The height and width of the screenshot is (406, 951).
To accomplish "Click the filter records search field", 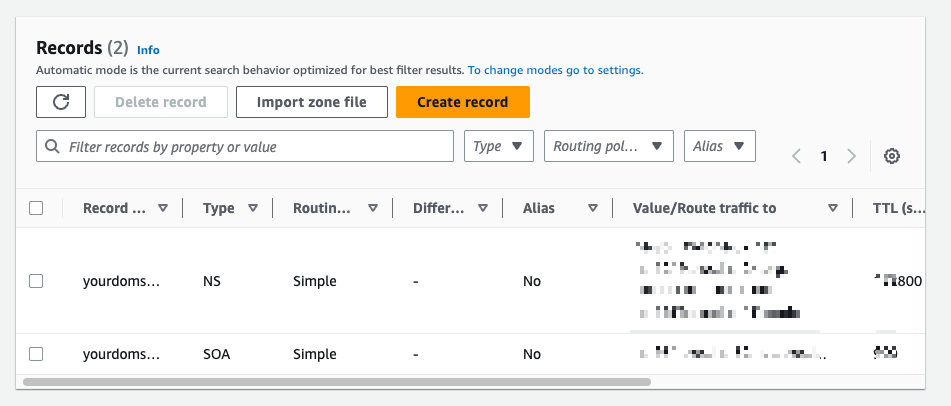I will coord(245,146).
